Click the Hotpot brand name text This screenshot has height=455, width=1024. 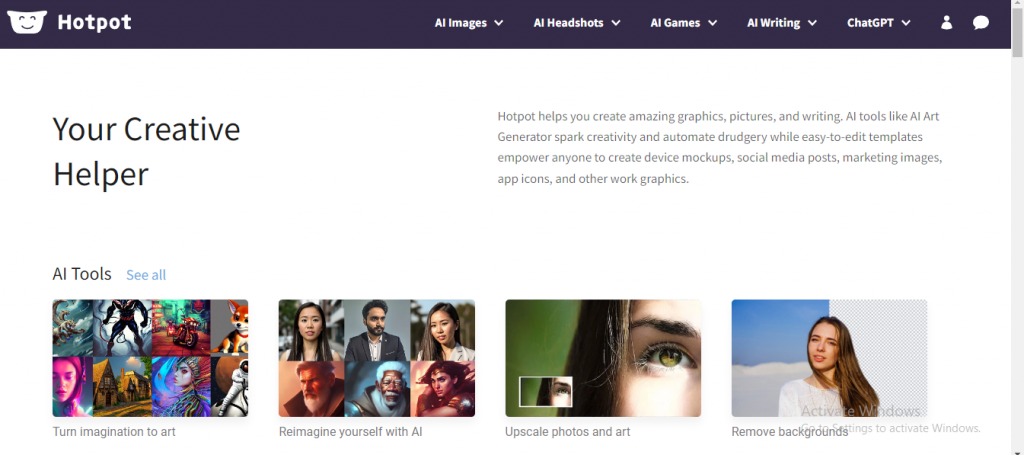click(94, 22)
